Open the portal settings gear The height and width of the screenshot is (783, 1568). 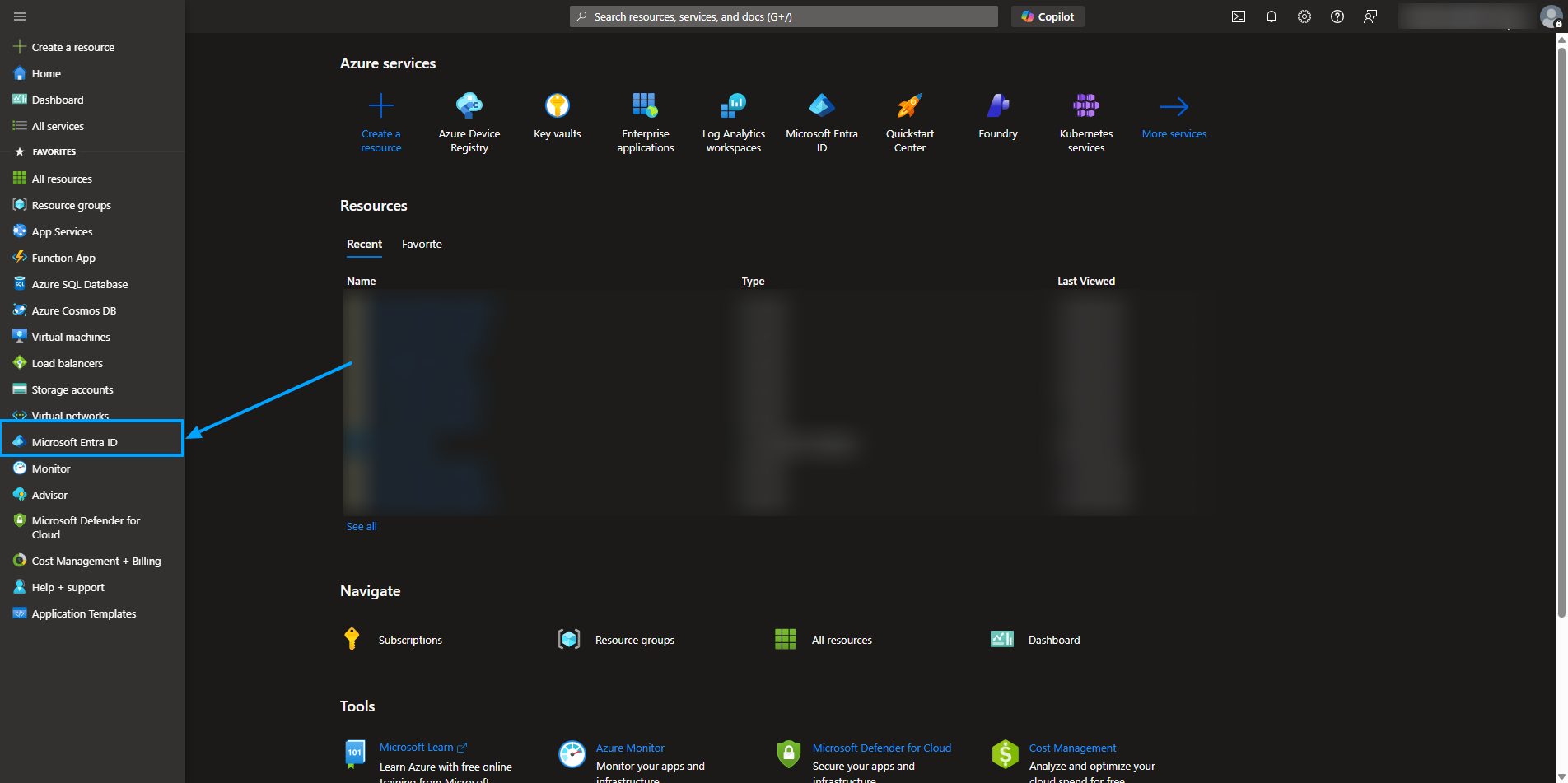(x=1304, y=16)
